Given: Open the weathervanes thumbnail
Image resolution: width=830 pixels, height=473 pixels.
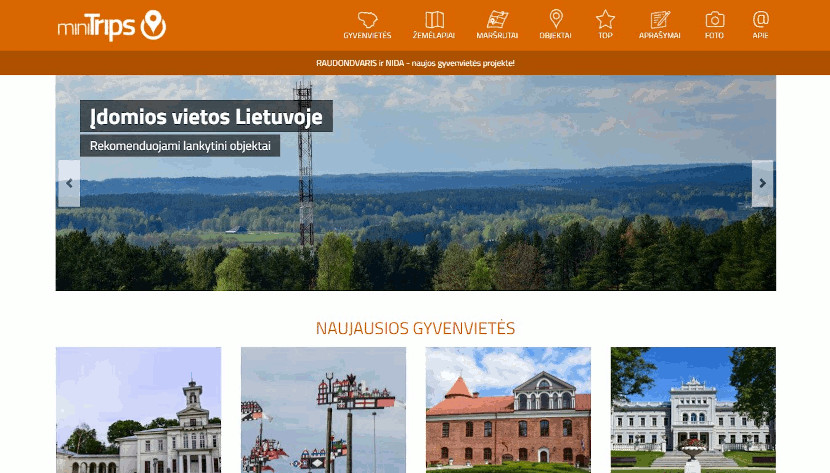Looking at the screenshot, I should point(323,410).
